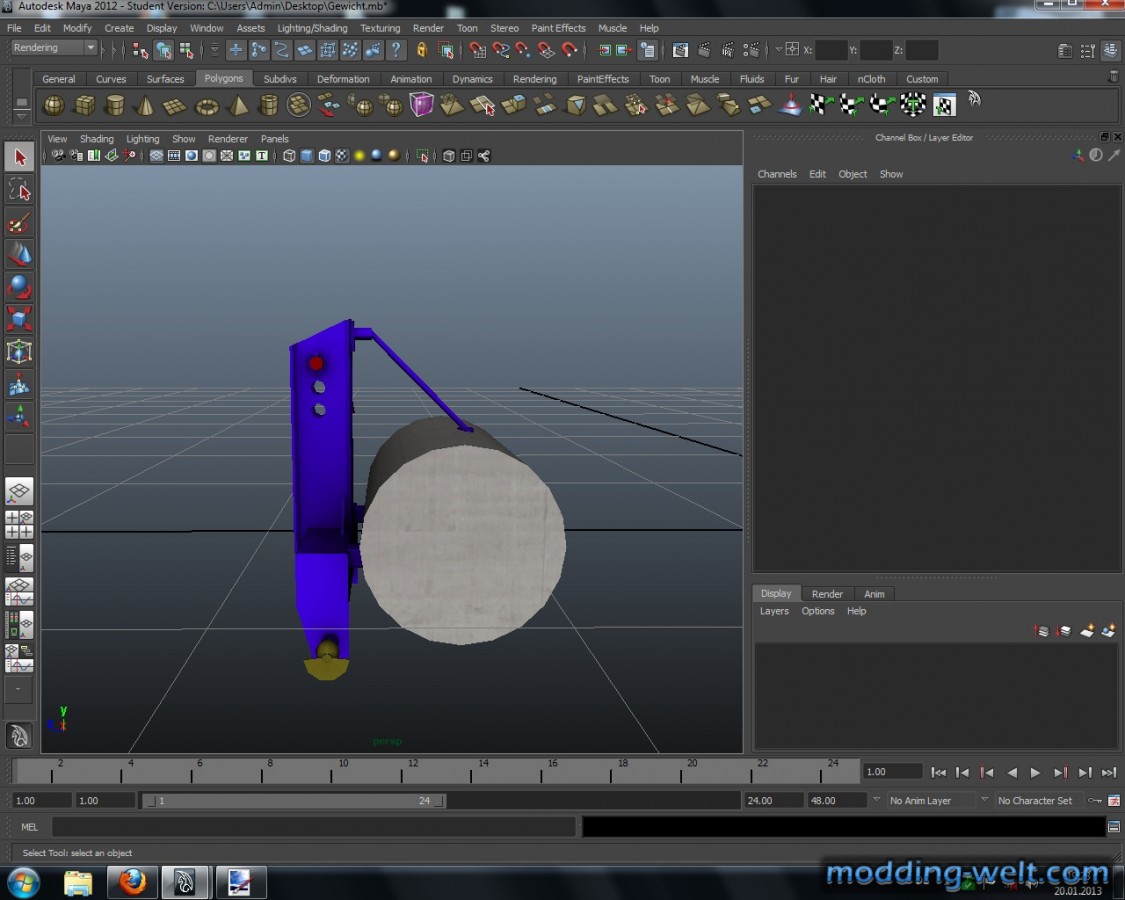
Task: Create a polygon pipe from the shelf
Action: coord(268,106)
